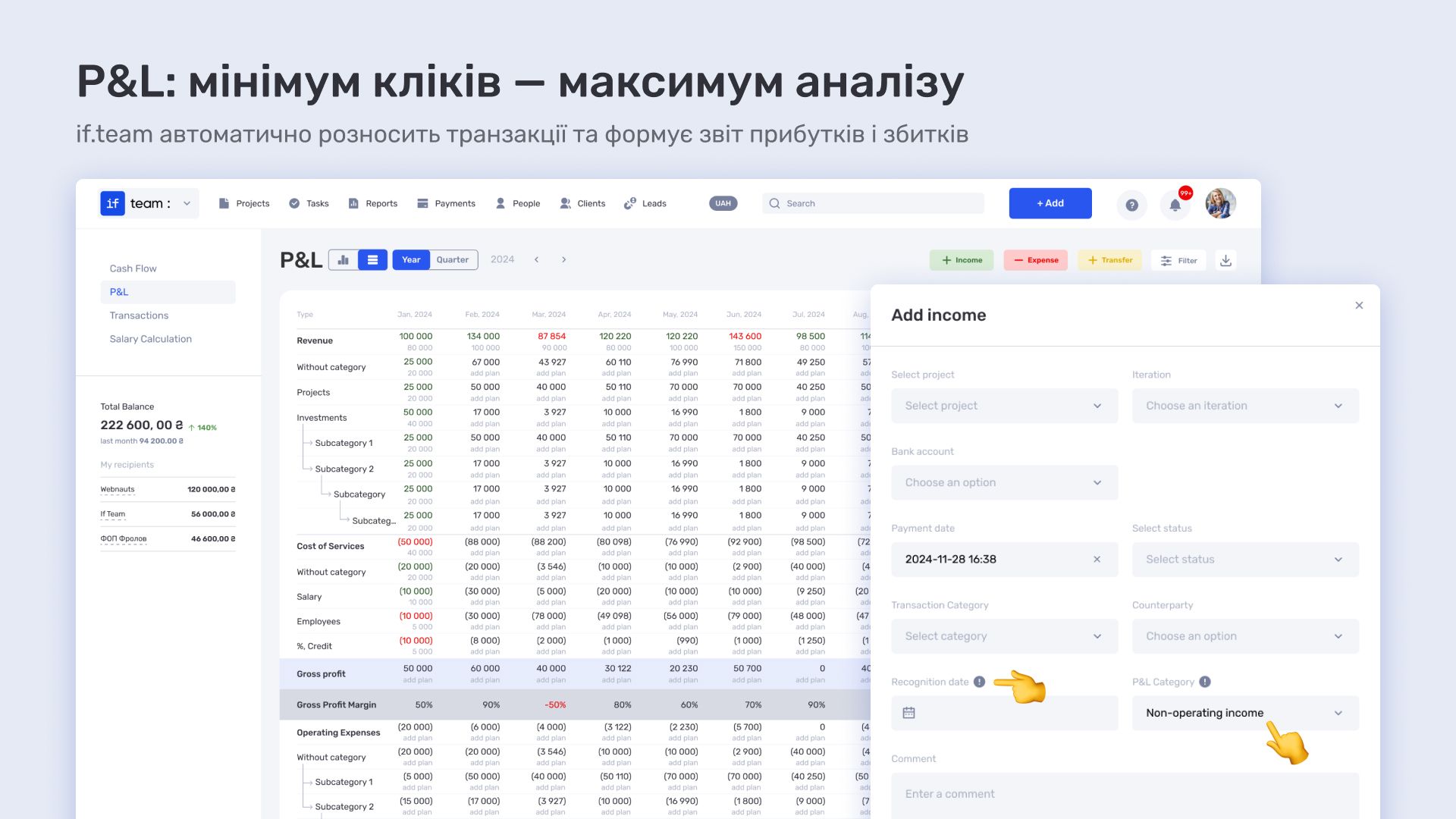Open Reports in the top navigation
The height and width of the screenshot is (819, 1456).
point(372,203)
